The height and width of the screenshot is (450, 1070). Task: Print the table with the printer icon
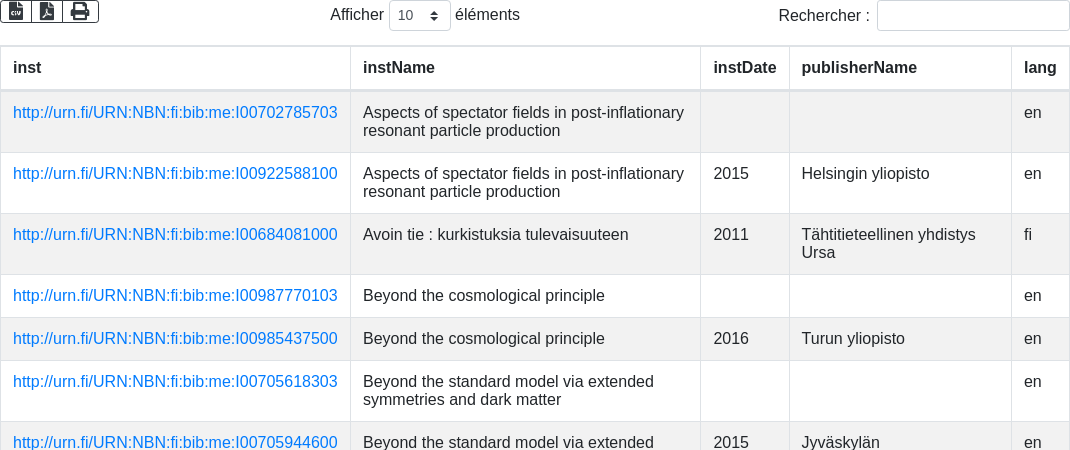[x=80, y=11]
